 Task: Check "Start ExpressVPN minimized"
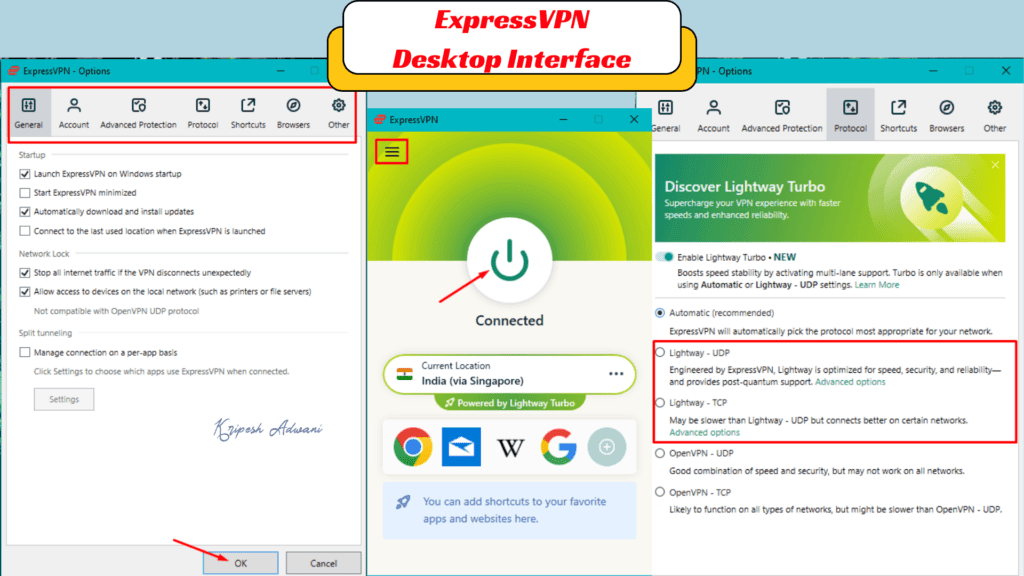pyautogui.click(x=23, y=194)
